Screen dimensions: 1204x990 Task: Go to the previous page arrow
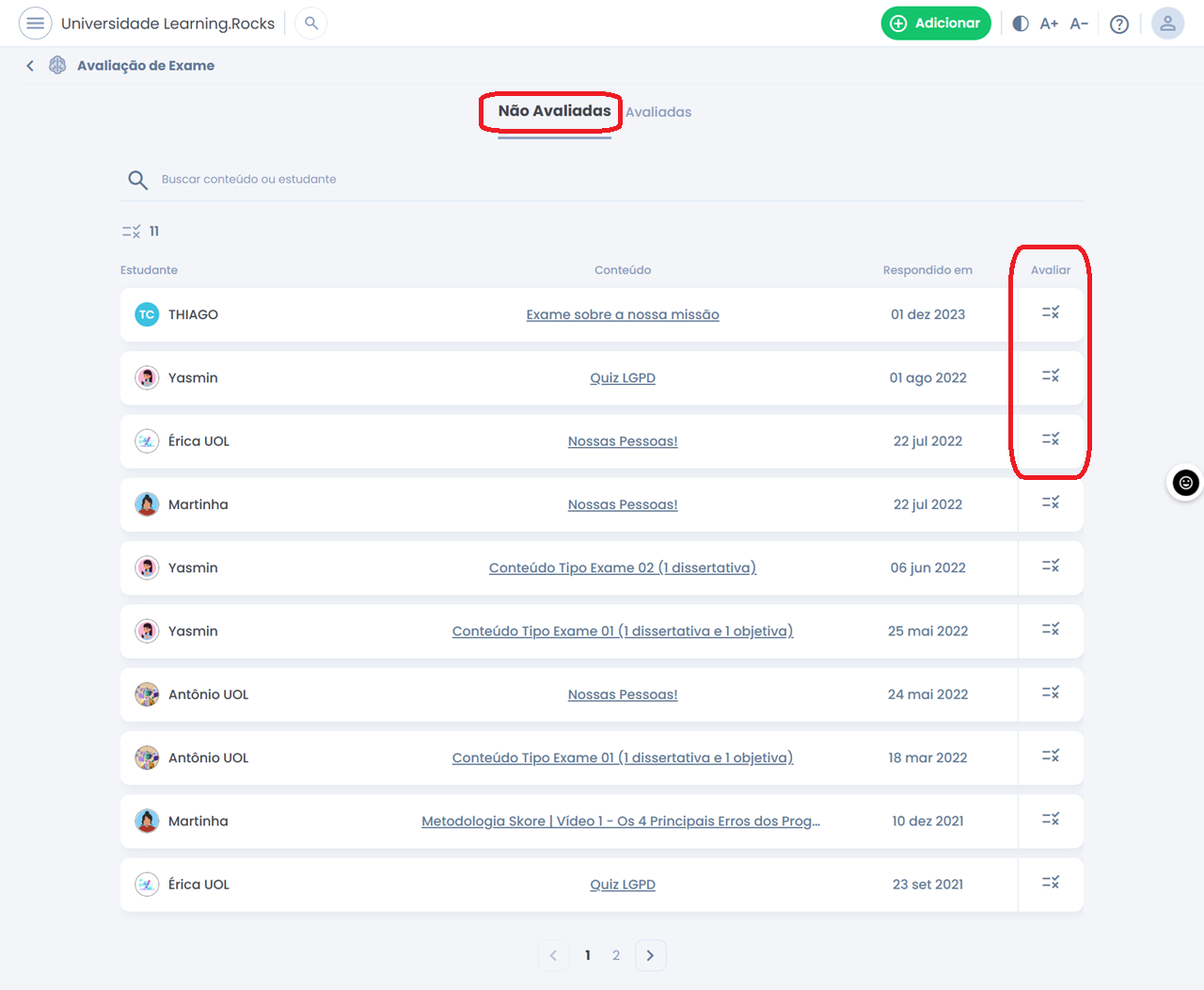pos(553,955)
